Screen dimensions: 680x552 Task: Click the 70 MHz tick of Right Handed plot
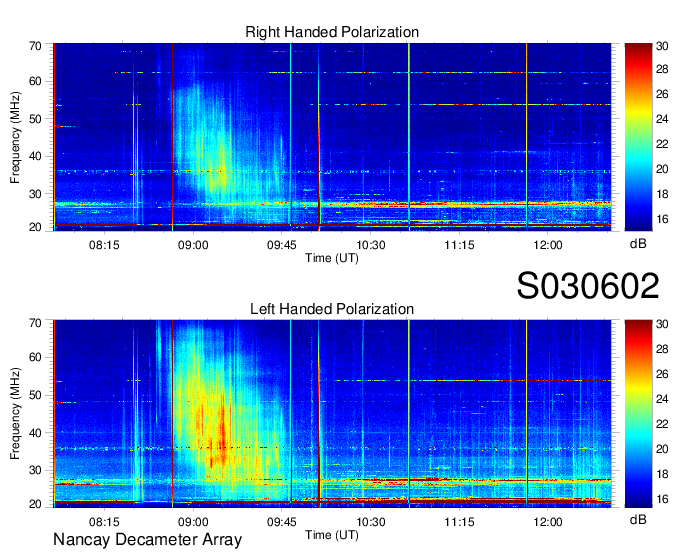click(35, 46)
